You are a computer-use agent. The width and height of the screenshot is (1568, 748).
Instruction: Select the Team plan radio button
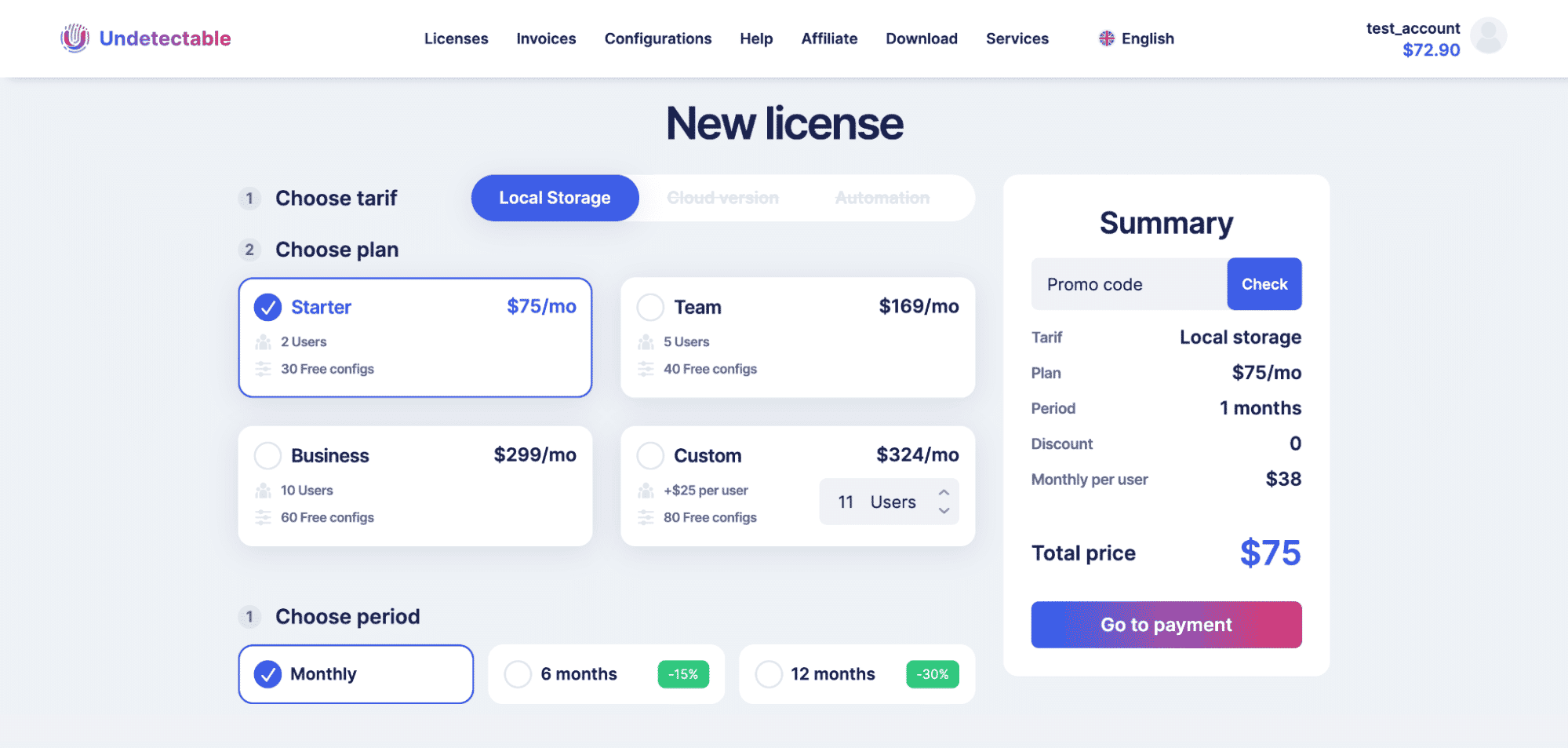650,308
